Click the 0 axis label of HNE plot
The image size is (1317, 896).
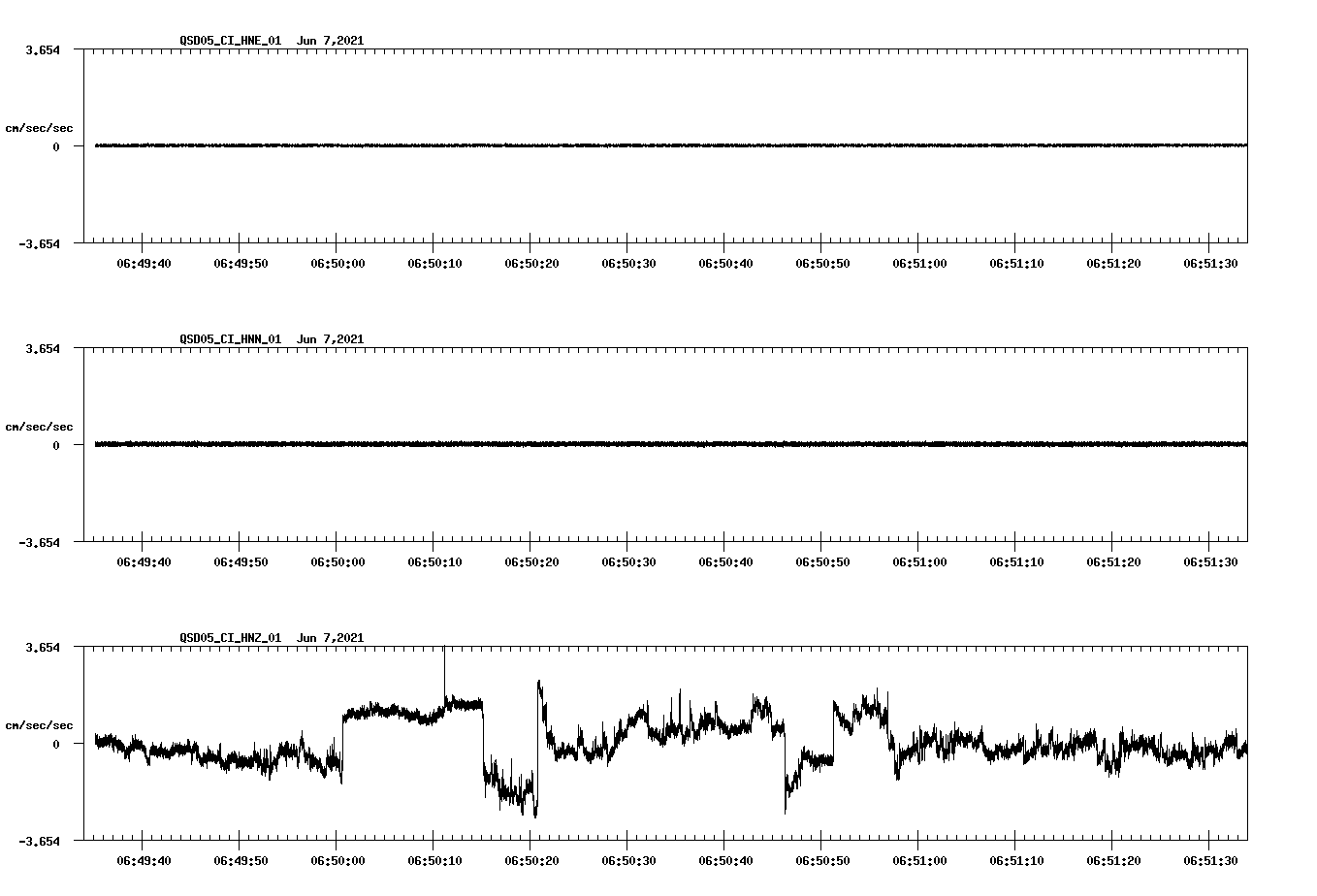pos(56,146)
